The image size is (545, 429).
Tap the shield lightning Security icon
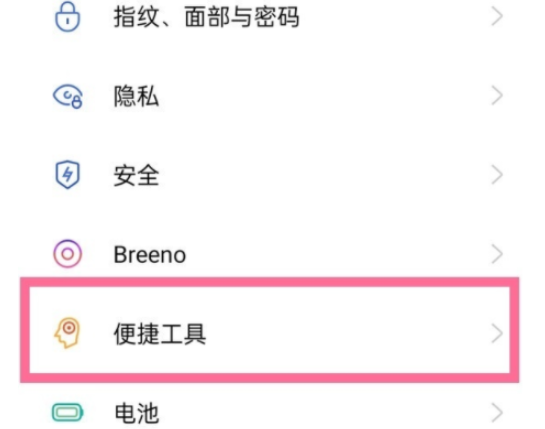click(x=67, y=175)
